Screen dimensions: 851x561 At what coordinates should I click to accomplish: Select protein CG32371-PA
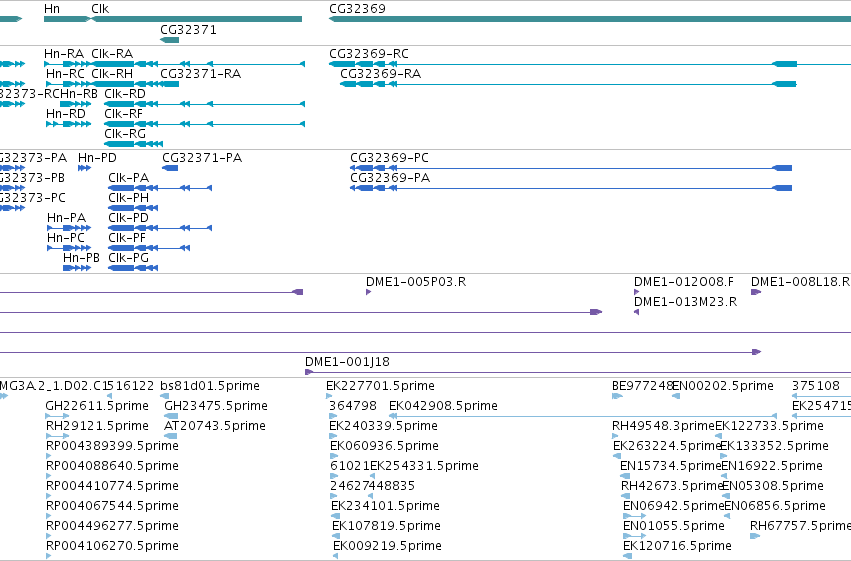click(x=202, y=158)
